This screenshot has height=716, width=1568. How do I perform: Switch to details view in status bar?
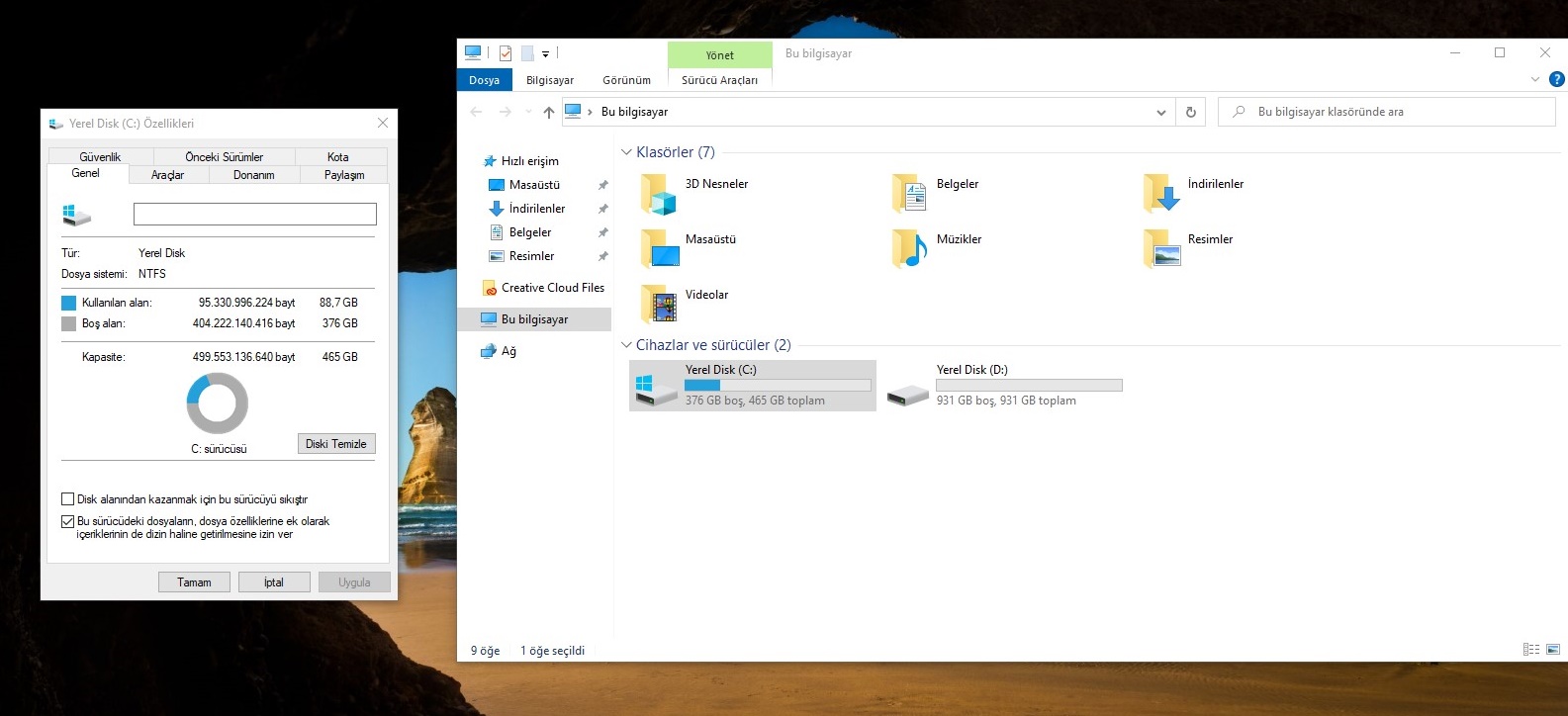point(1531,650)
